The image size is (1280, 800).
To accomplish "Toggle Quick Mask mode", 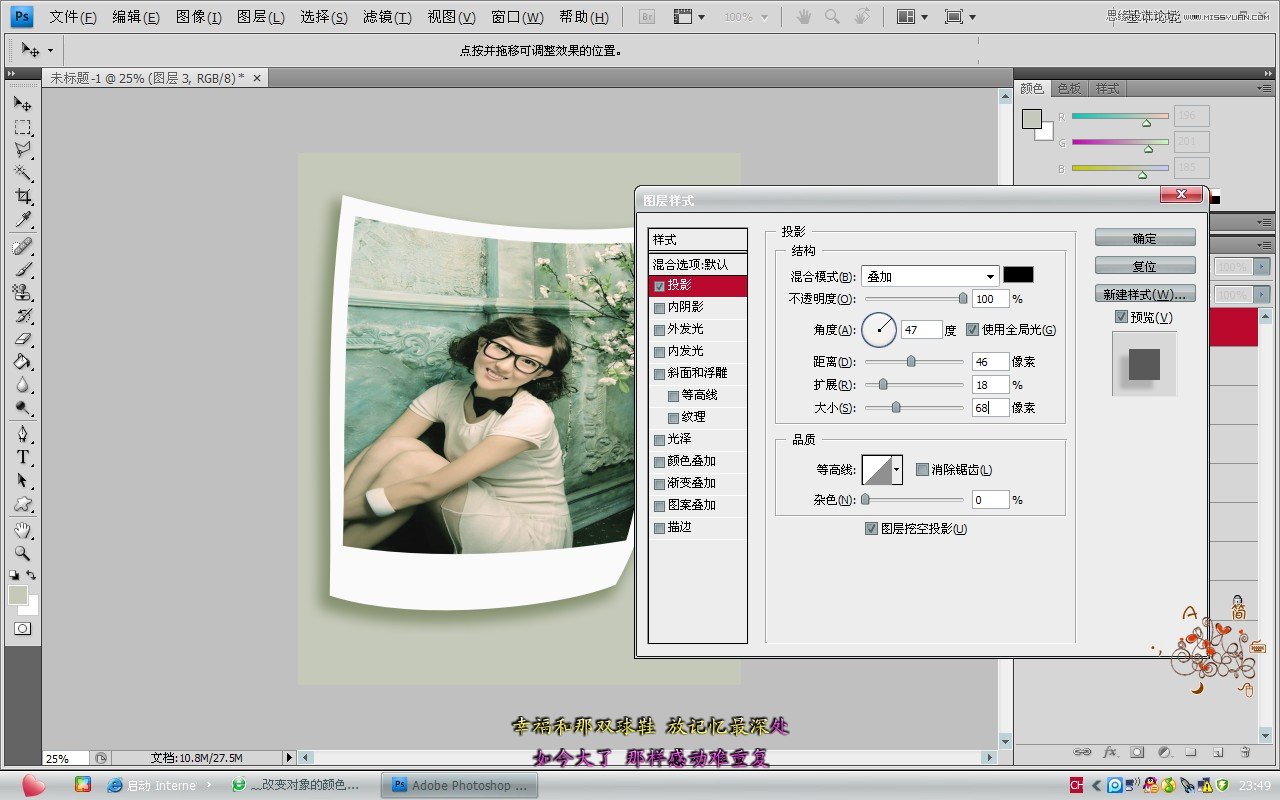I will point(22,628).
